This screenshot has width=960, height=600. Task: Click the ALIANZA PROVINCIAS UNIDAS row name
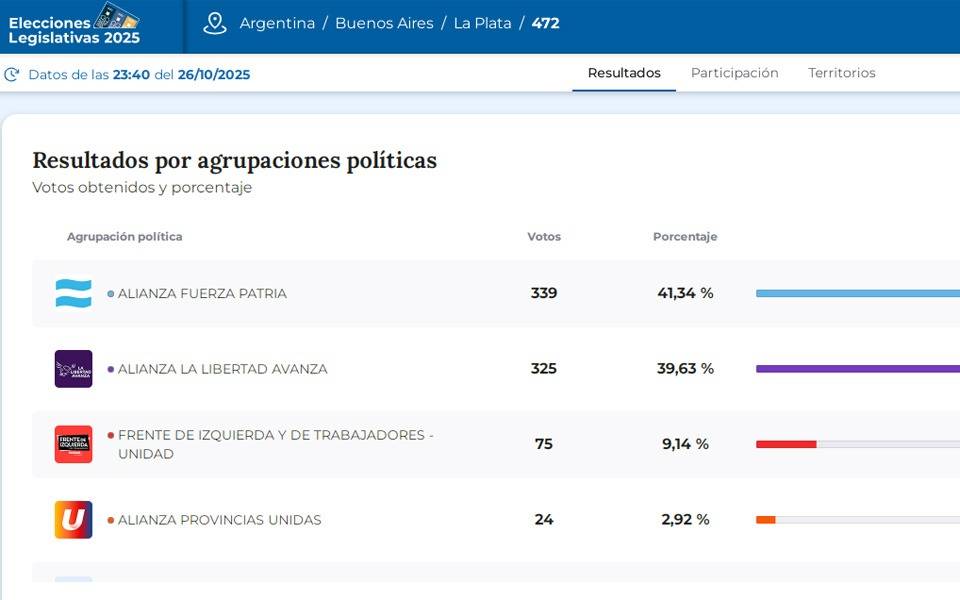(219, 520)
